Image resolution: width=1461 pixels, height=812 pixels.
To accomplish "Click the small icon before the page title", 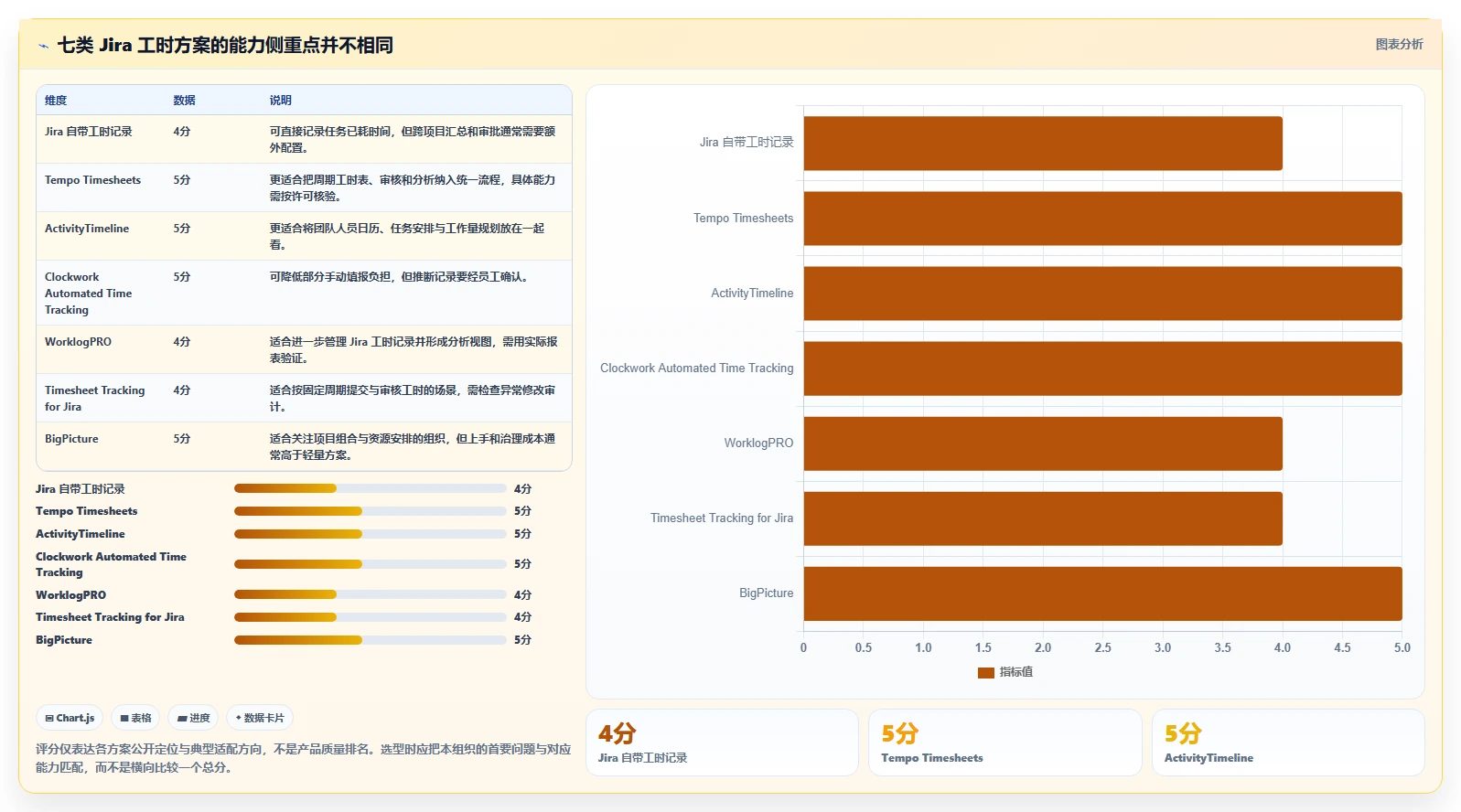I will pos(43,46).
